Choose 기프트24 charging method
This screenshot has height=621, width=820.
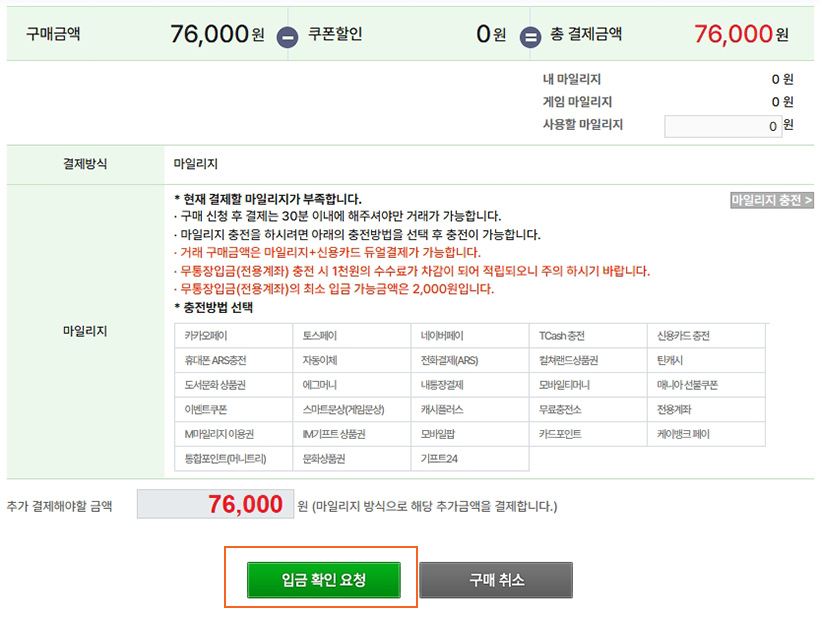(x=440, y=459)
